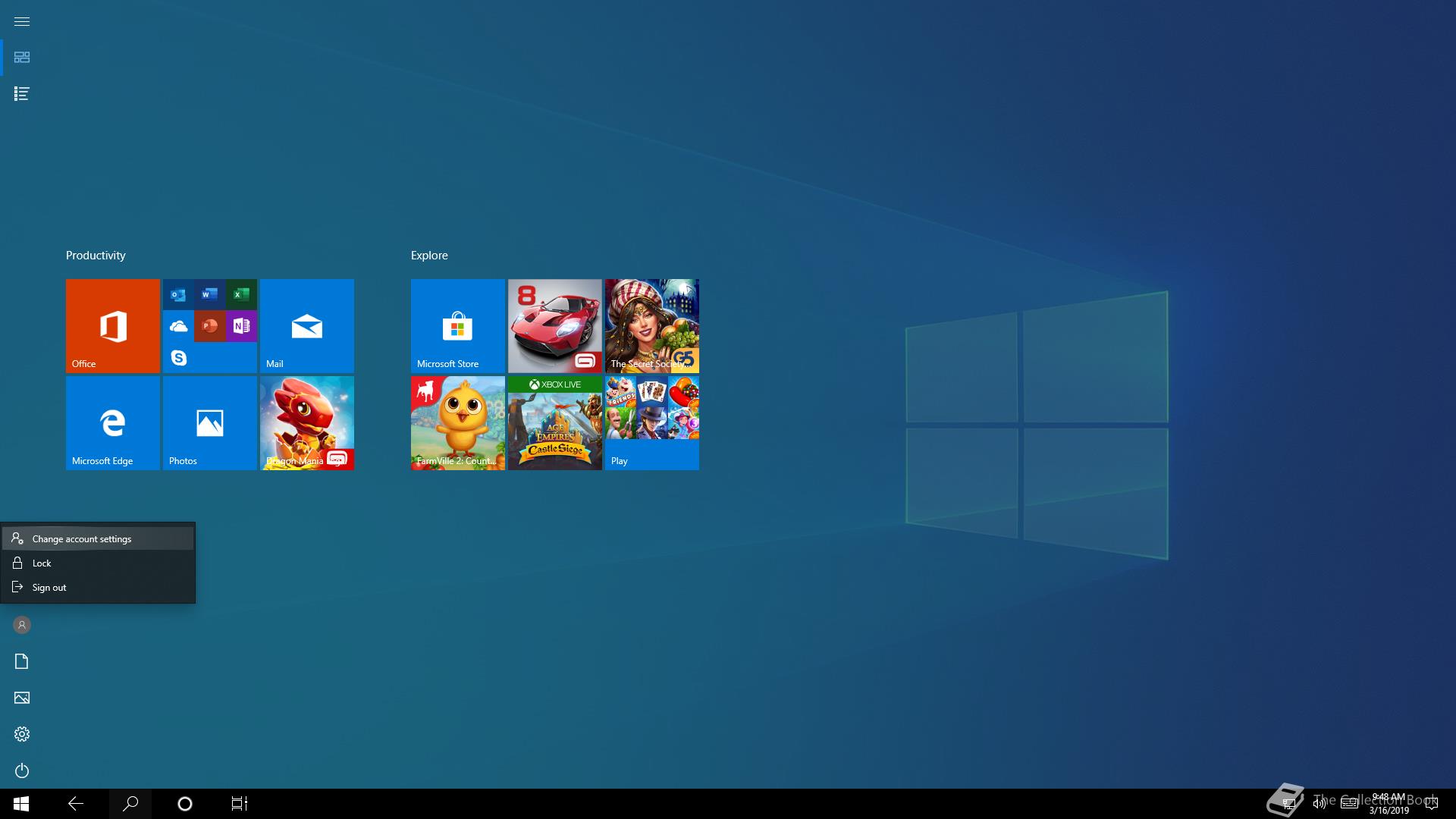Image resolution: width=1456 pixels, height=819 pixels.
Task: Choose Sign out from the account menu
Action: [x=98, y=587]
